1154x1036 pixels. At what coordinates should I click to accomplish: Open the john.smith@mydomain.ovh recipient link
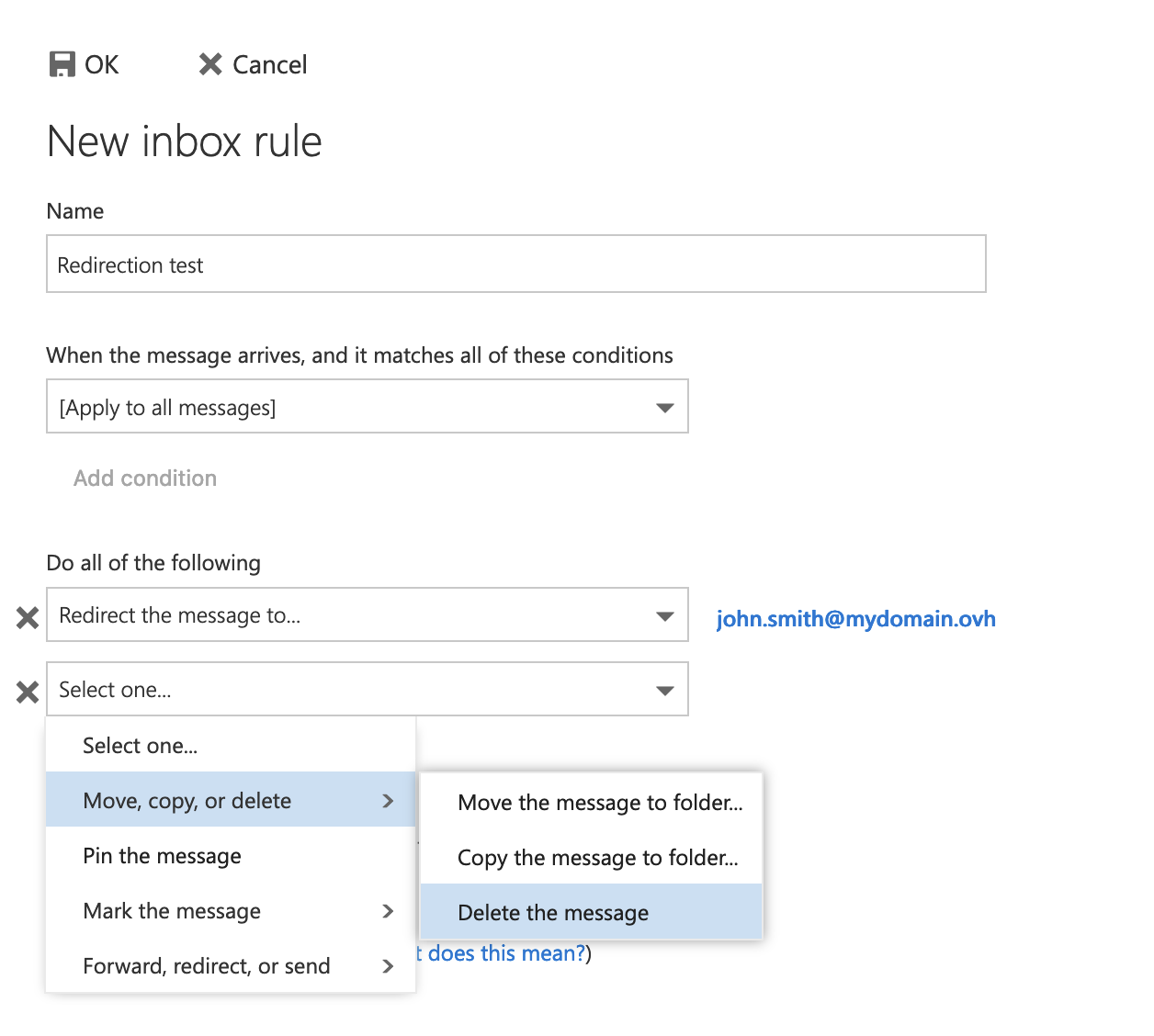(x=855, y=618)
